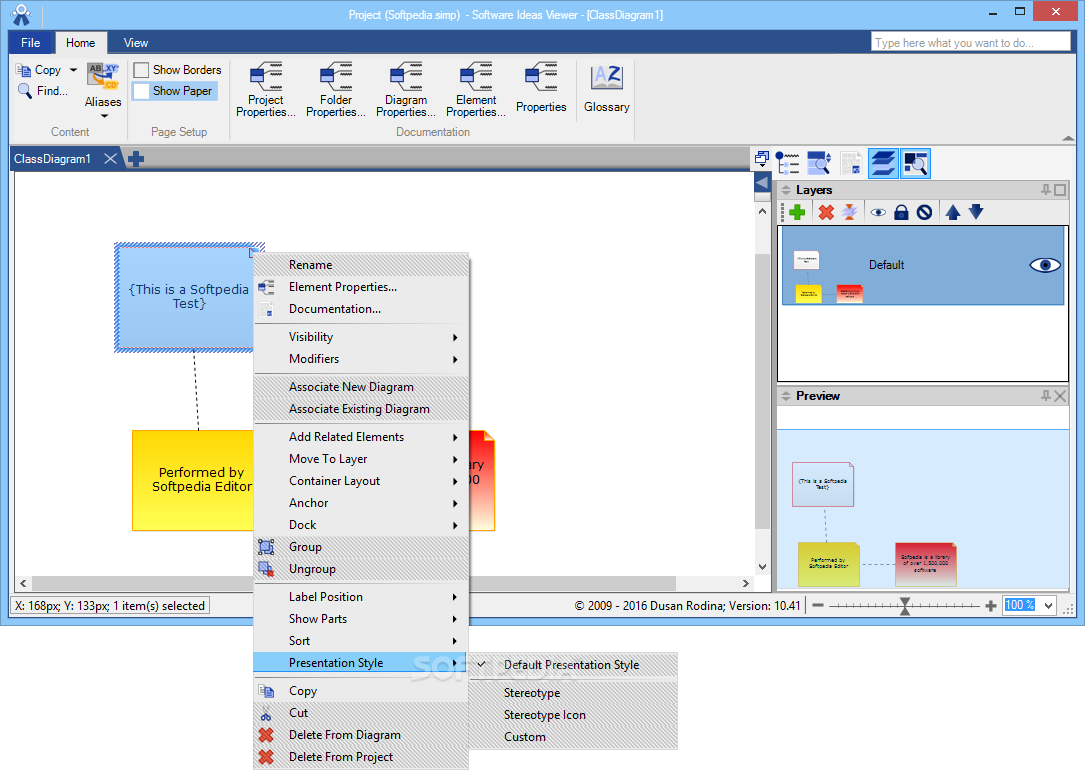Open the Aliases dropdown
The image size is (1085, 770).
[x=103, y=91]
